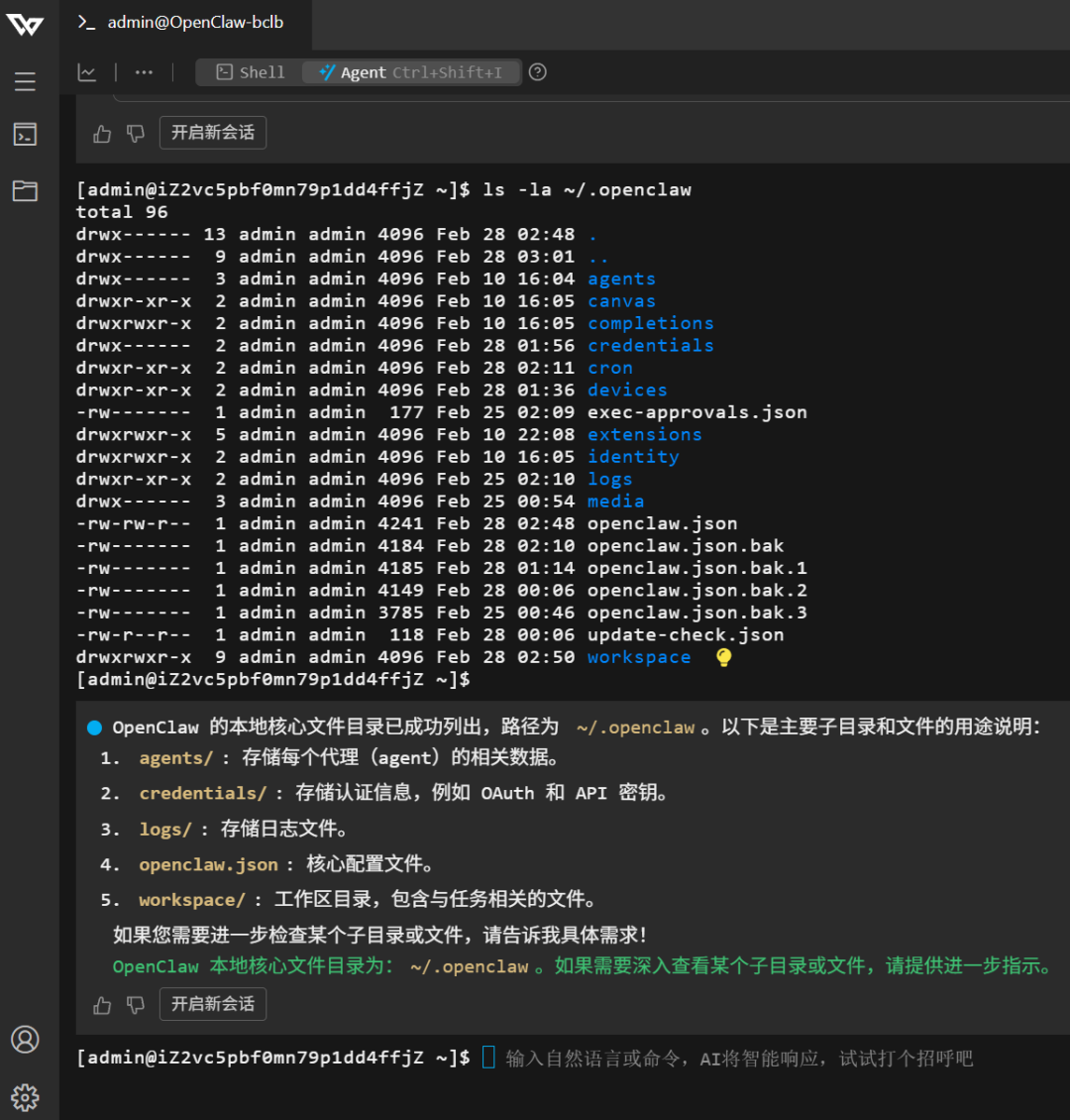Image resolution: width=1070 pixels, height=1120 pixels.
Task: Click the green OpenClaw summary line
Action: (x=583, y=966)
